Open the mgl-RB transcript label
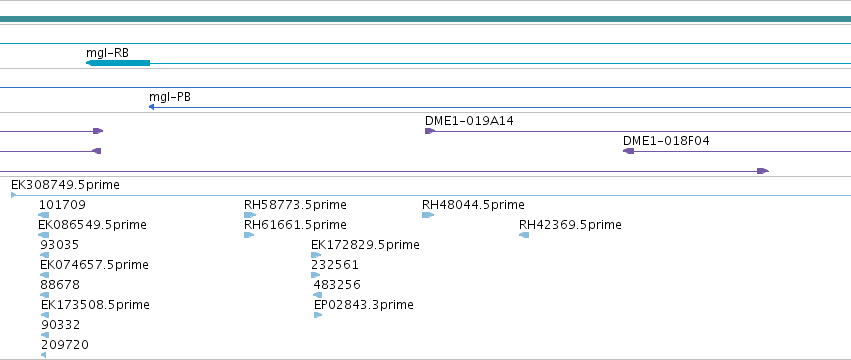Screen dimensions: 851x360 click(x=107, y=53)
